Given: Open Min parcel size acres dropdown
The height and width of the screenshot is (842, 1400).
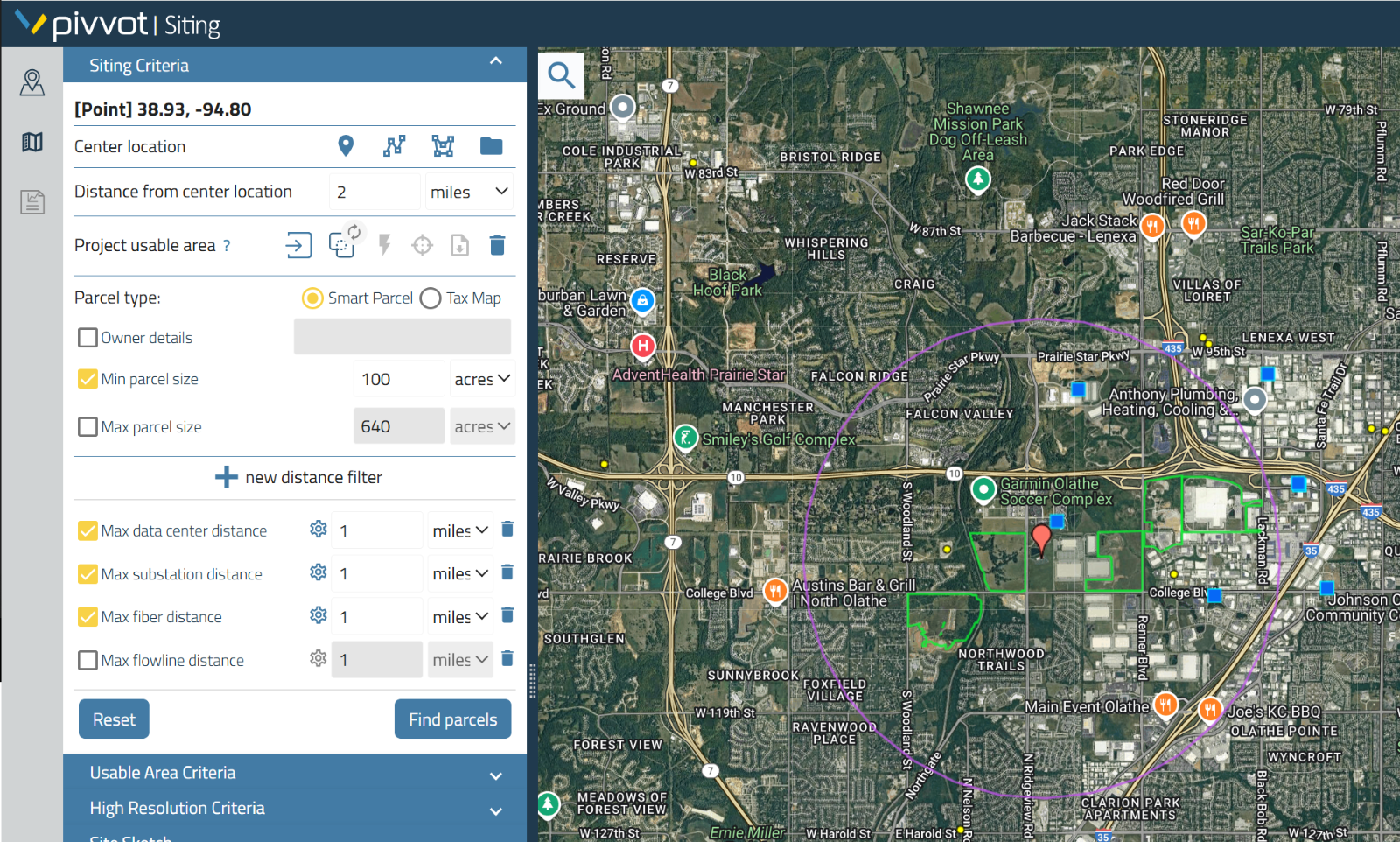Looking at the screenshot, I should (482, 379).
